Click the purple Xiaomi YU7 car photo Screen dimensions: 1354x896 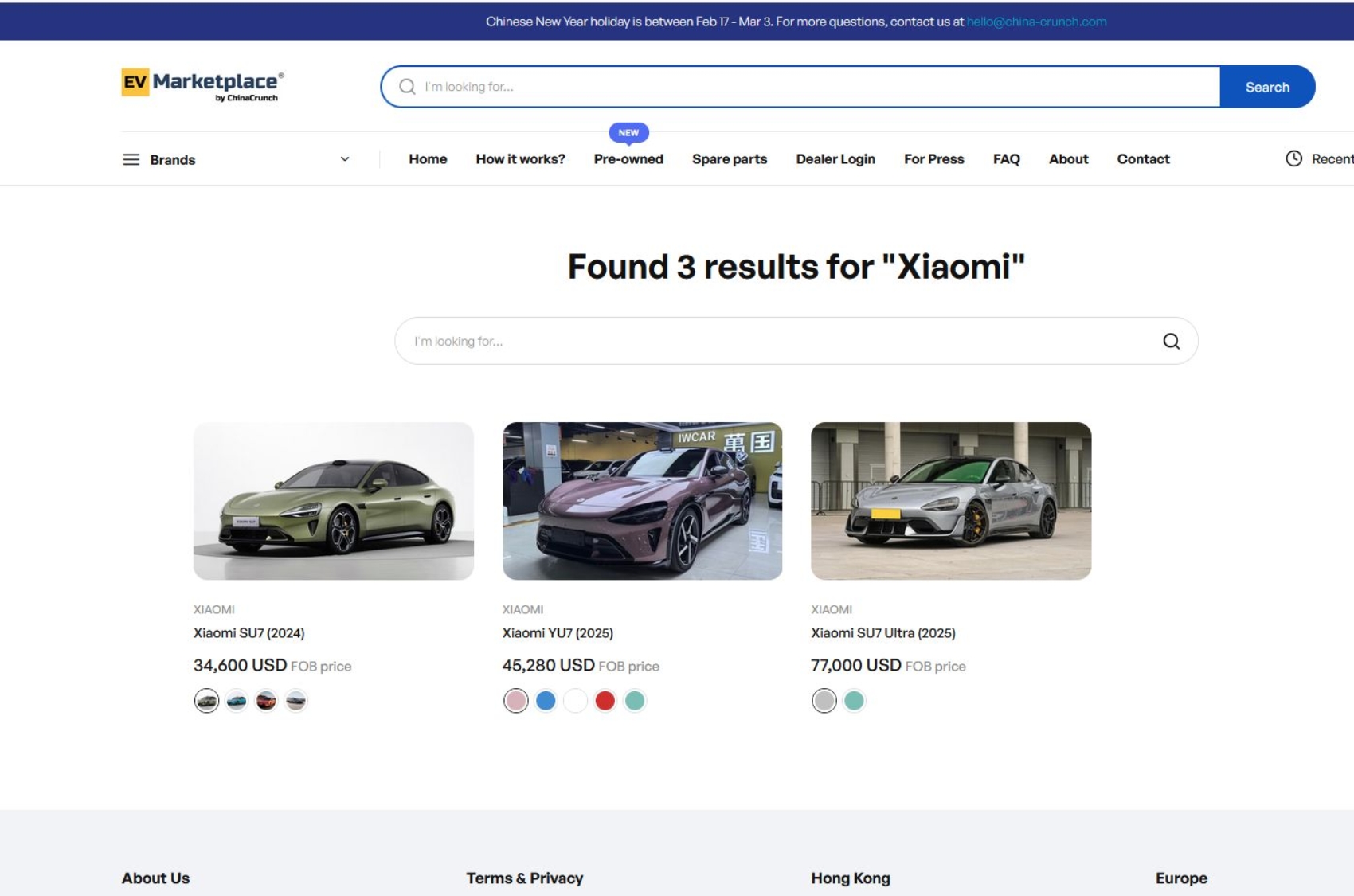(x=642, y=501)
